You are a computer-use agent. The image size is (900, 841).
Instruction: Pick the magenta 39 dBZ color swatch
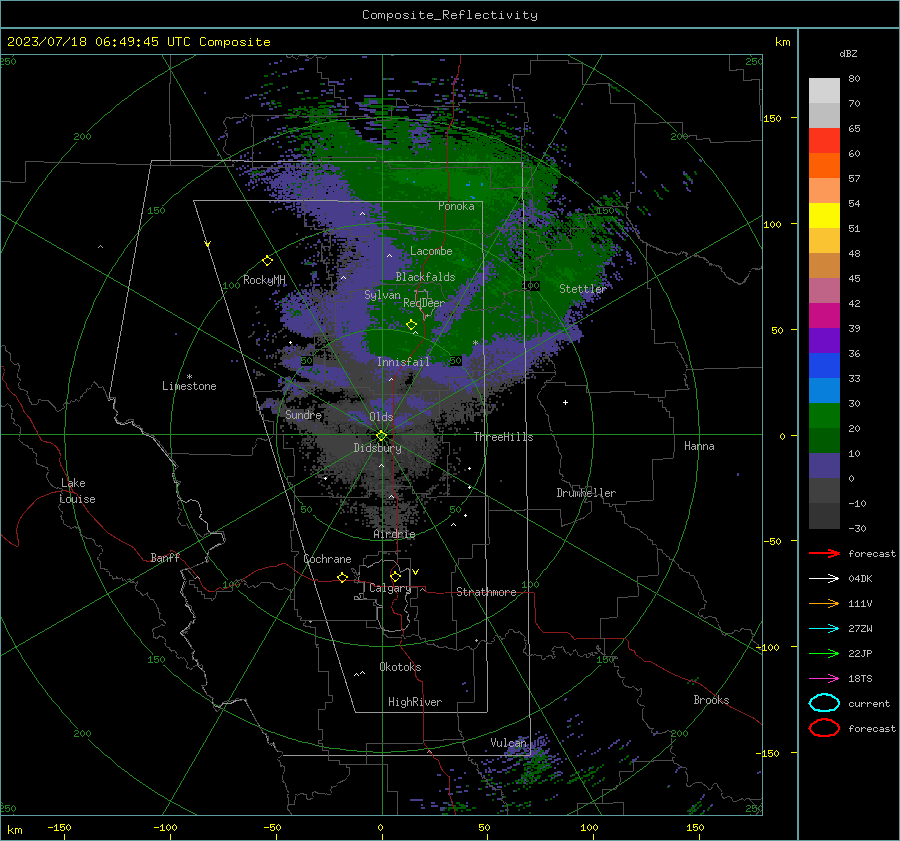pyautogui.click(x=824, y=315)
